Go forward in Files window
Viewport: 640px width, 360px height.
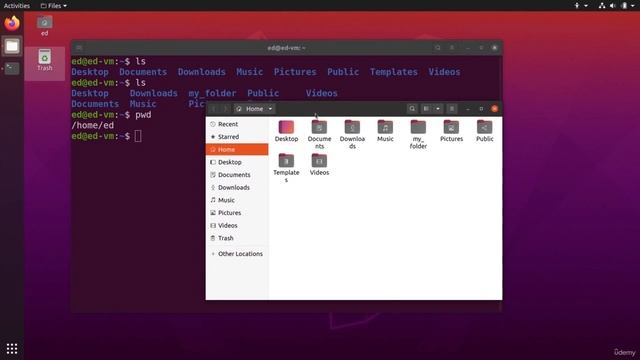click(x=224, y=109)
